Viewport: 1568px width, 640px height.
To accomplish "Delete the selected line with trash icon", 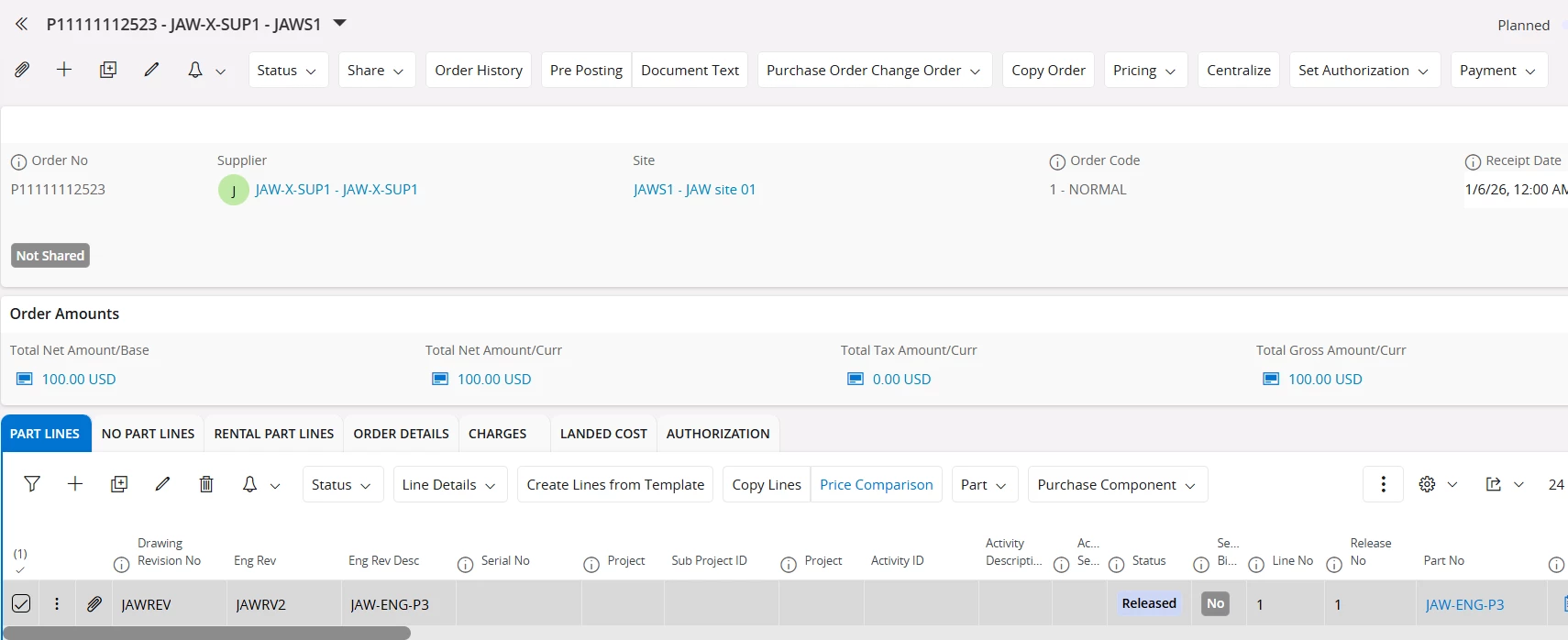I will 206,484.
